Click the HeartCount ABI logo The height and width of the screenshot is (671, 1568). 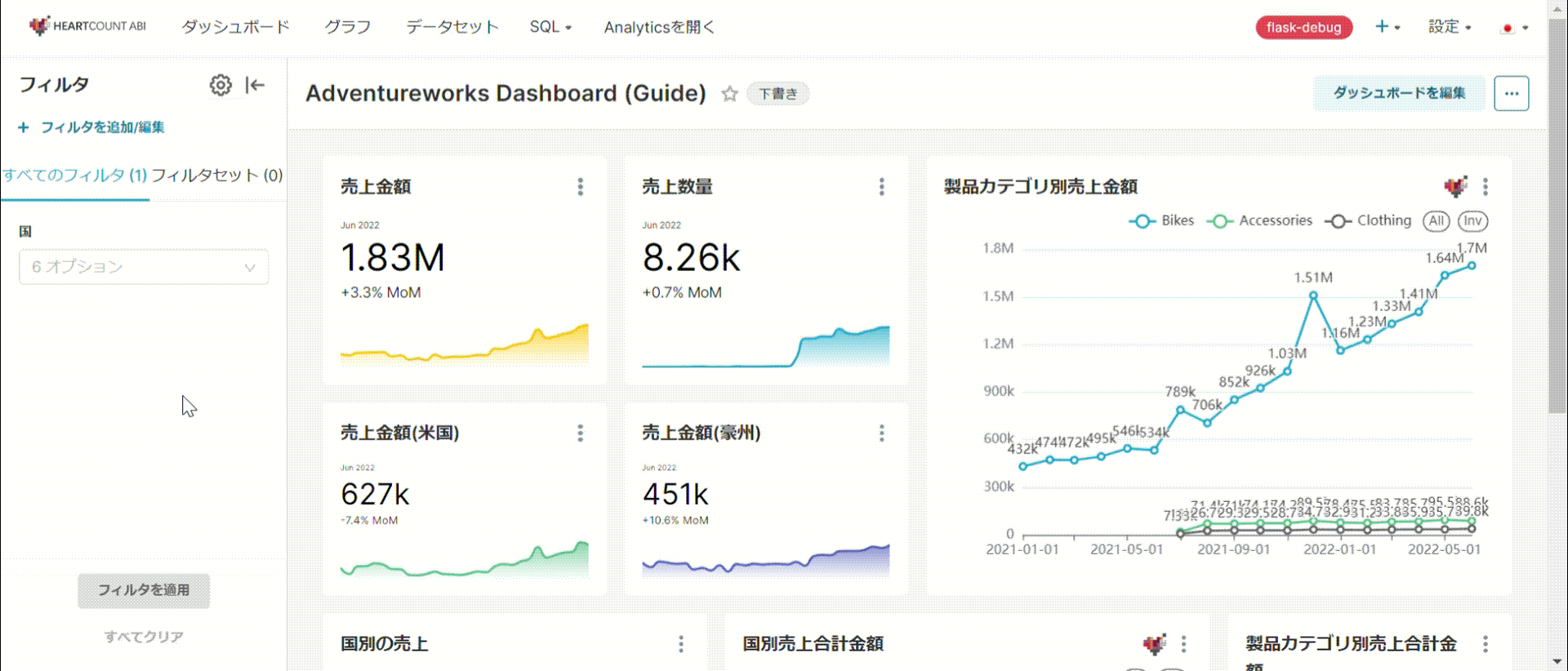[x=87, y=26]
